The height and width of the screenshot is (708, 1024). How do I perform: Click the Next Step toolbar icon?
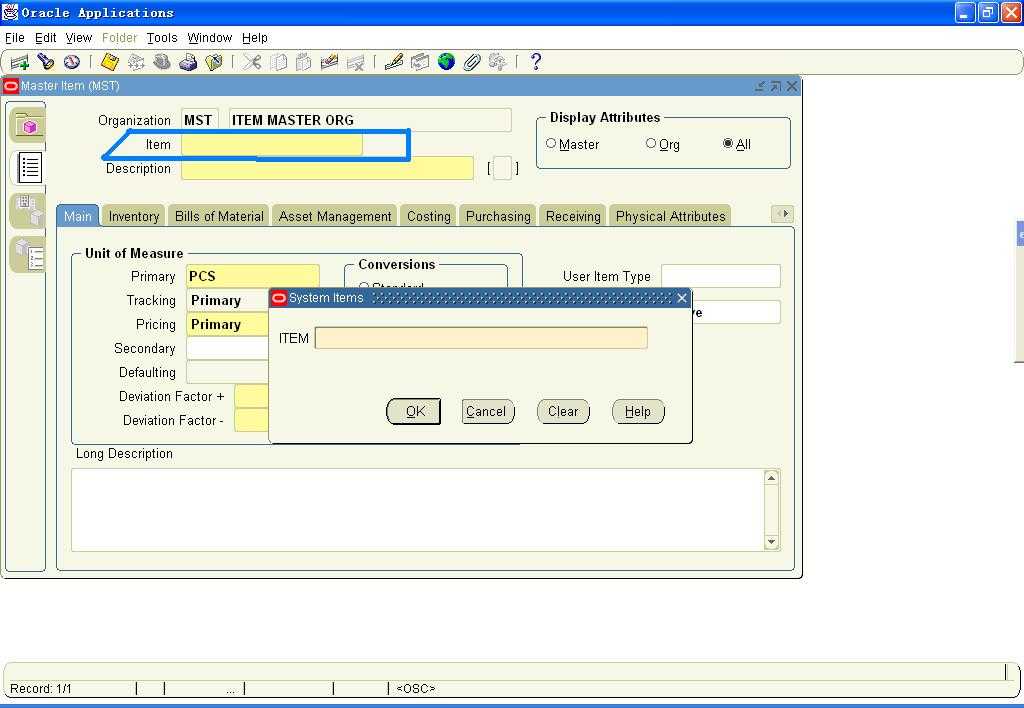136,62
